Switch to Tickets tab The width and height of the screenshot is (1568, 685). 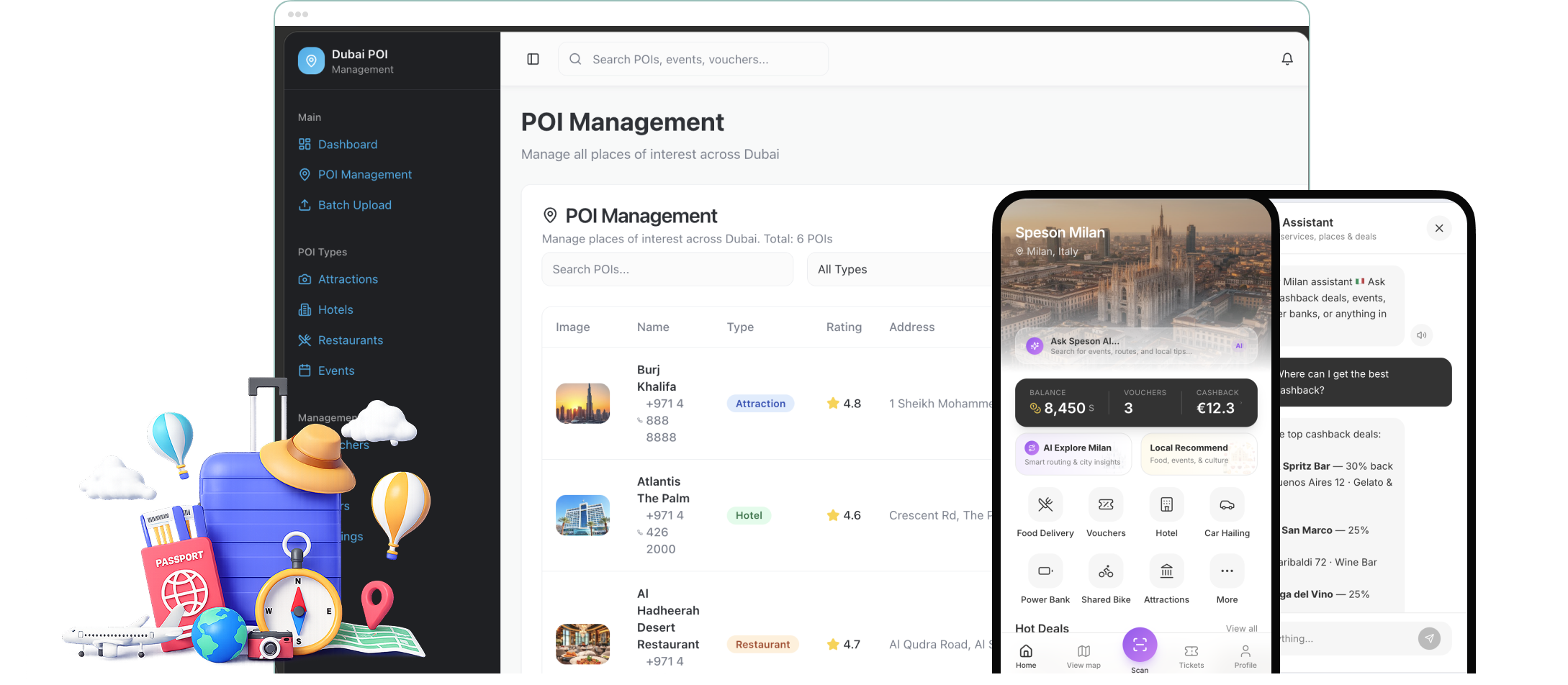(1191, 656)
